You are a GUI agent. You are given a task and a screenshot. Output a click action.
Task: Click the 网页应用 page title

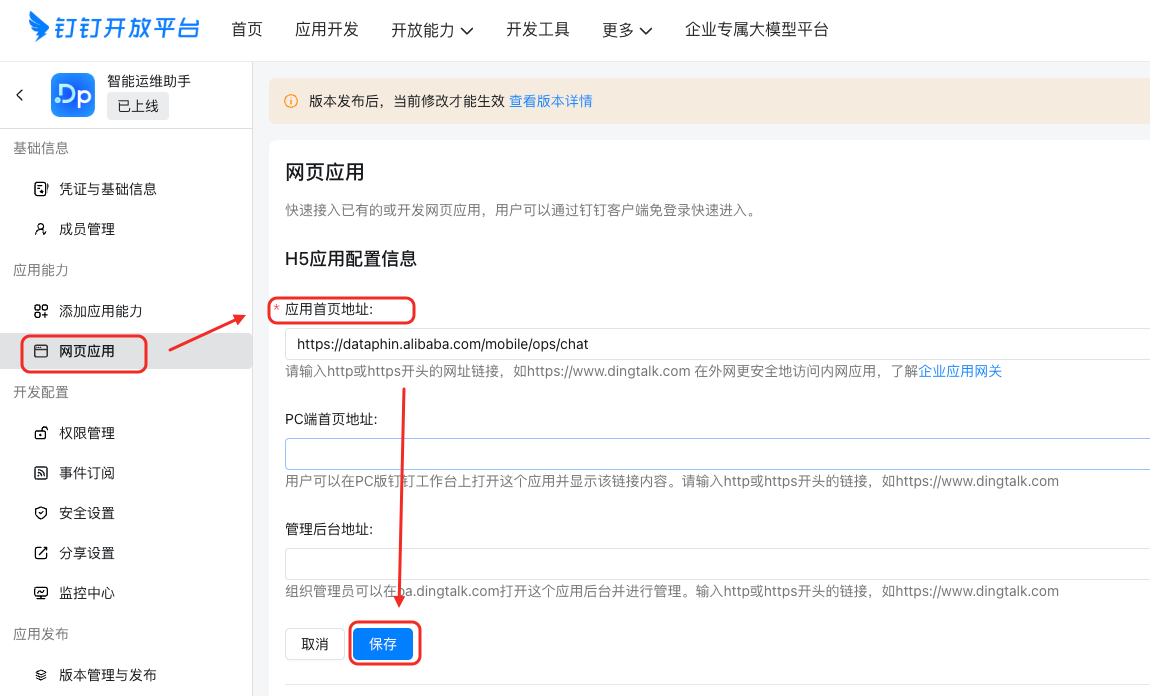pos(324,172)
